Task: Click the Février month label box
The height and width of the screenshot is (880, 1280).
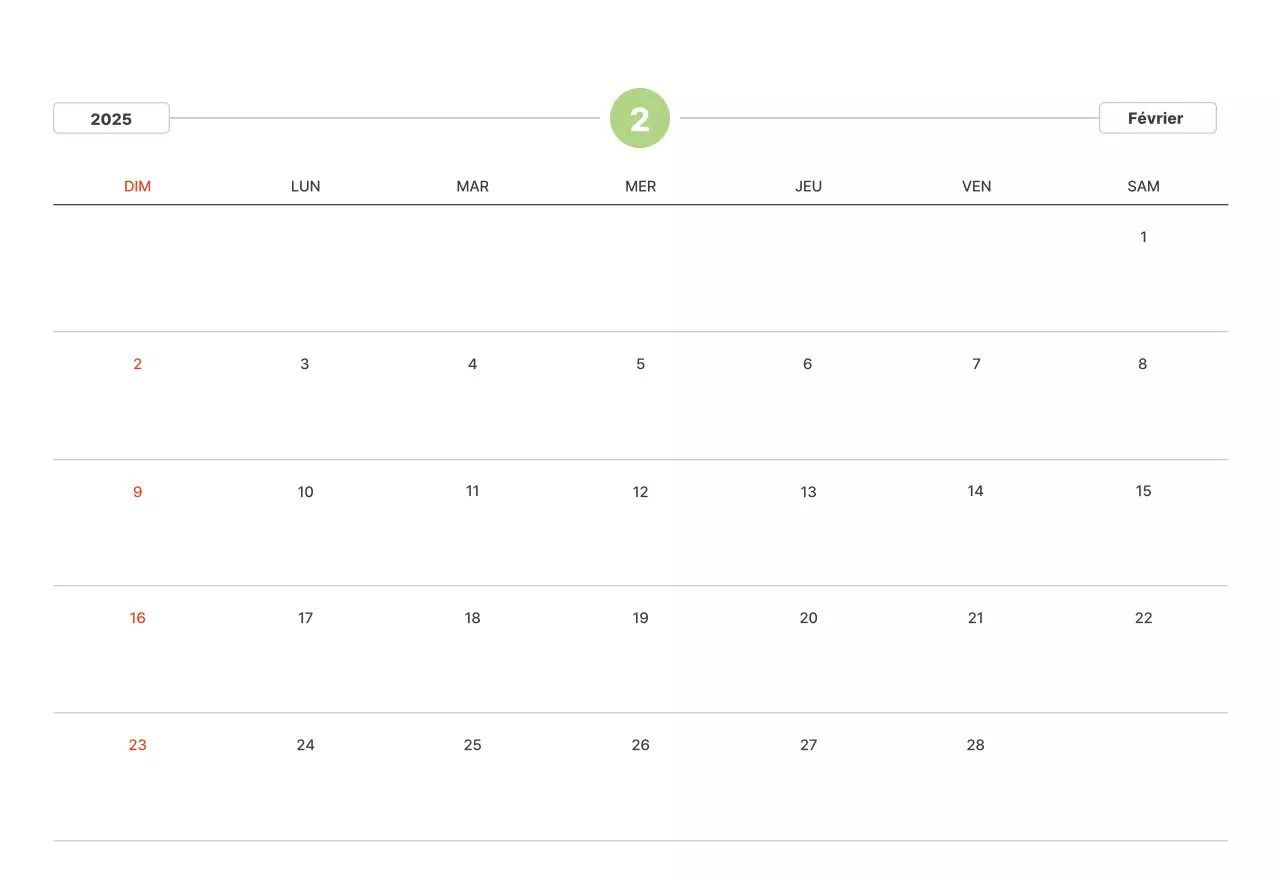Action: pyautogui.click(x=1157, y=118)
